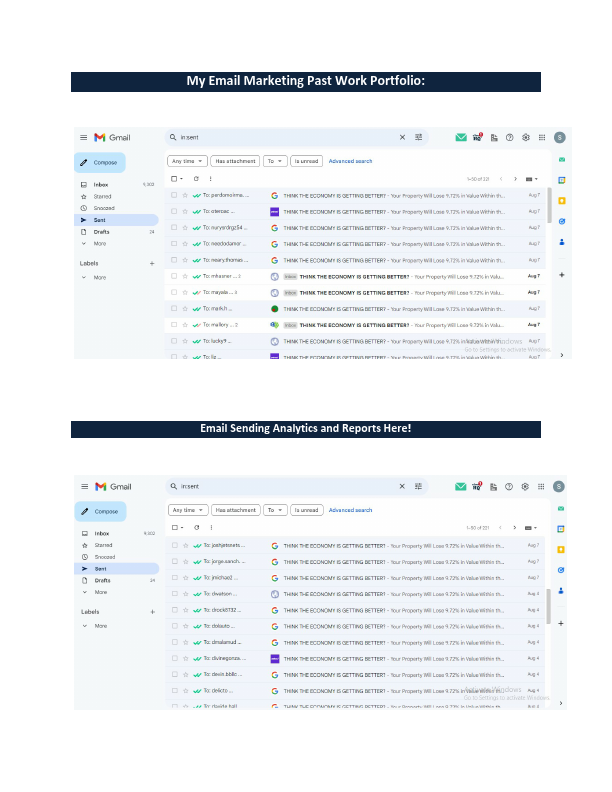Viewport: 612px width, 792px height.
Task: Tick checkbox for email To: mark.h
Action: pyautogui.click(x=174, y=308)
